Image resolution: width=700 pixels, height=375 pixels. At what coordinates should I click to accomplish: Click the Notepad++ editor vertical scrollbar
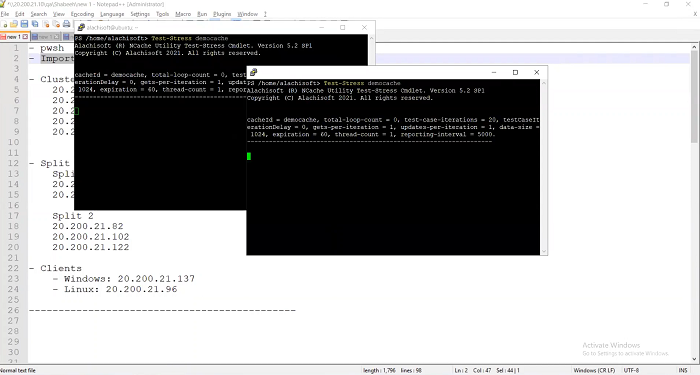[694, 203]
